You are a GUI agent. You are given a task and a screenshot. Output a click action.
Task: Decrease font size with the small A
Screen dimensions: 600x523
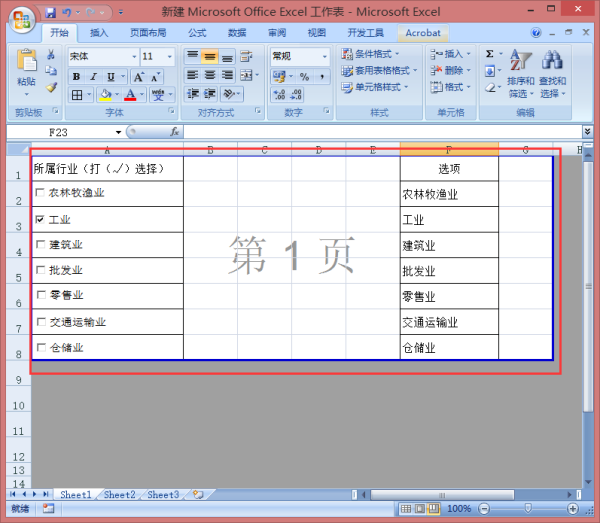point(155,77)
